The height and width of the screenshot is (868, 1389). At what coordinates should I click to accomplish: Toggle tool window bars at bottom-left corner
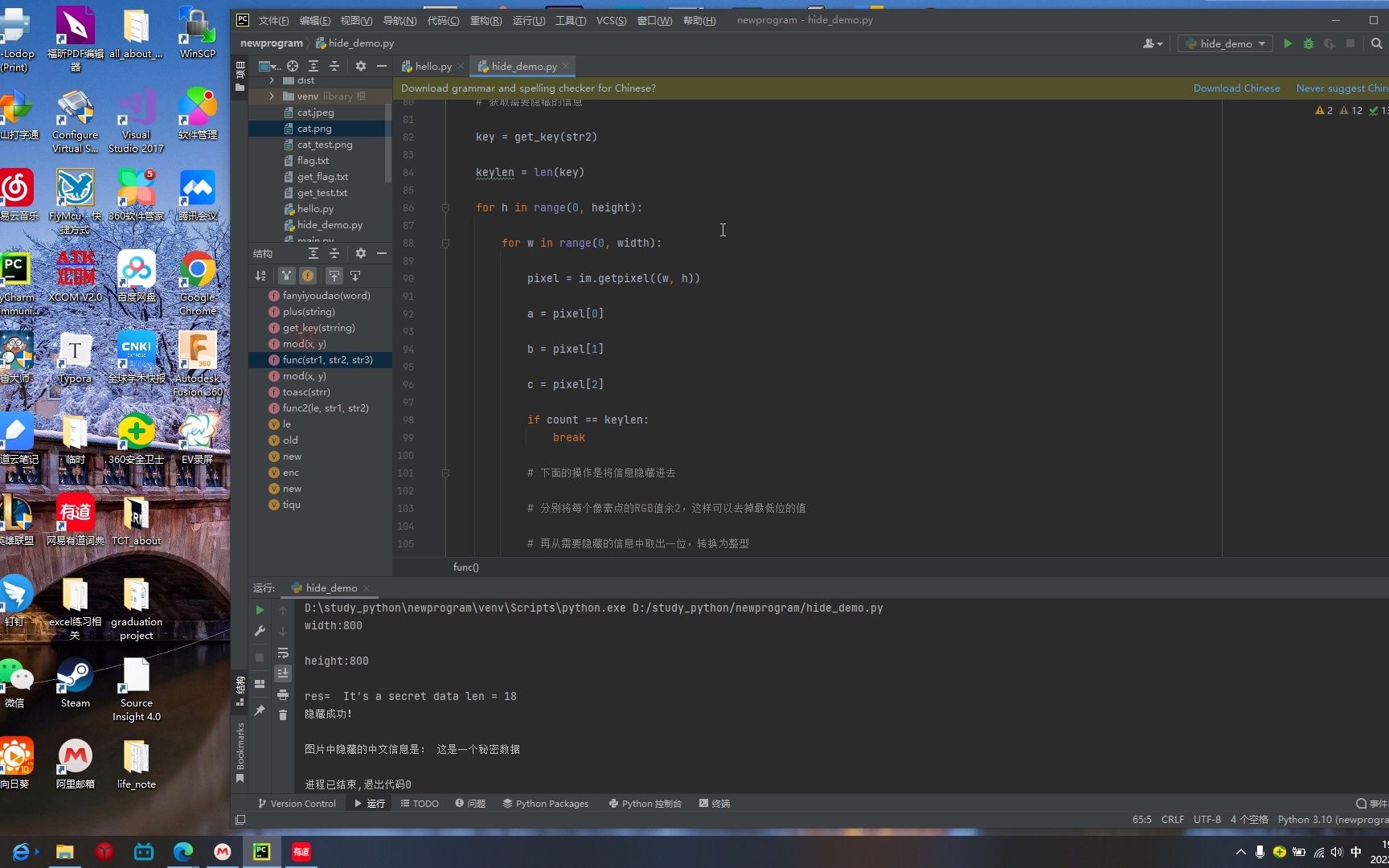click(x=240, y=820)
